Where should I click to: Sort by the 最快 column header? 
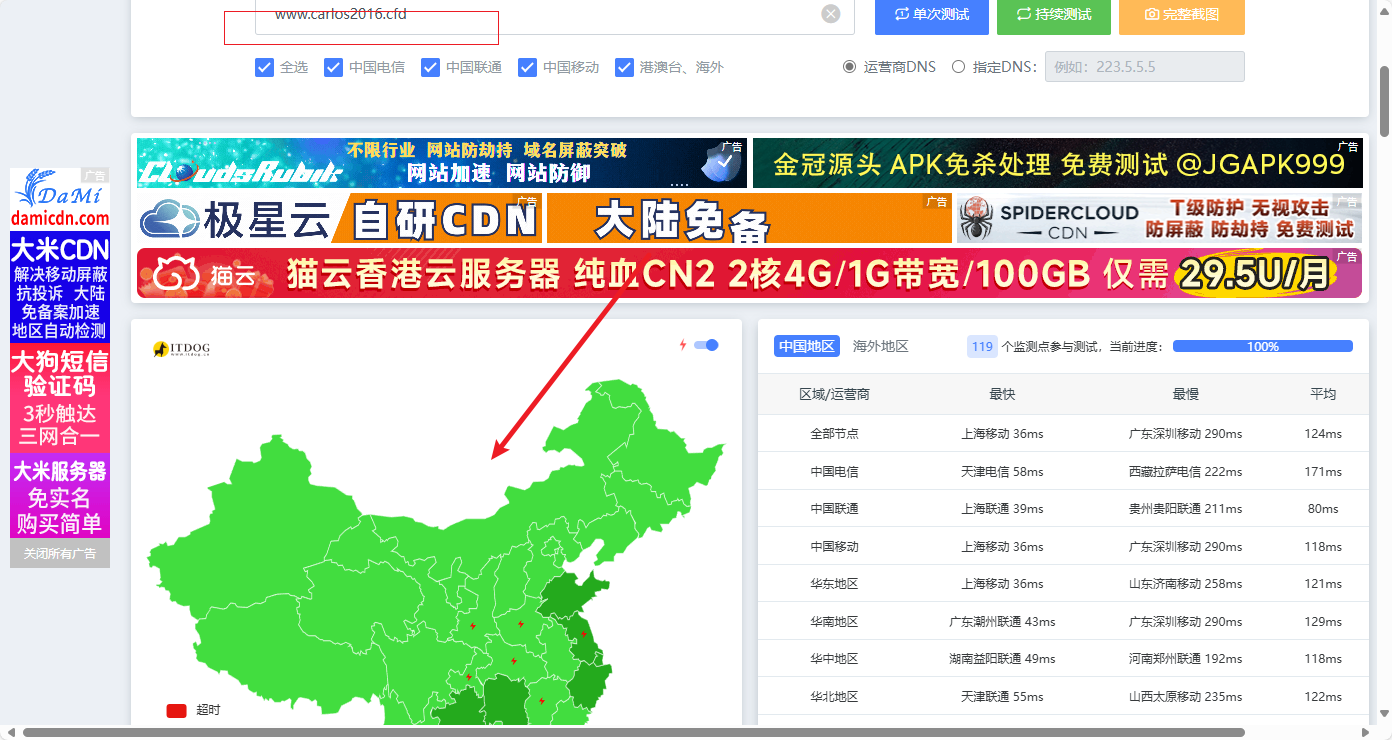click(1002, 394)
